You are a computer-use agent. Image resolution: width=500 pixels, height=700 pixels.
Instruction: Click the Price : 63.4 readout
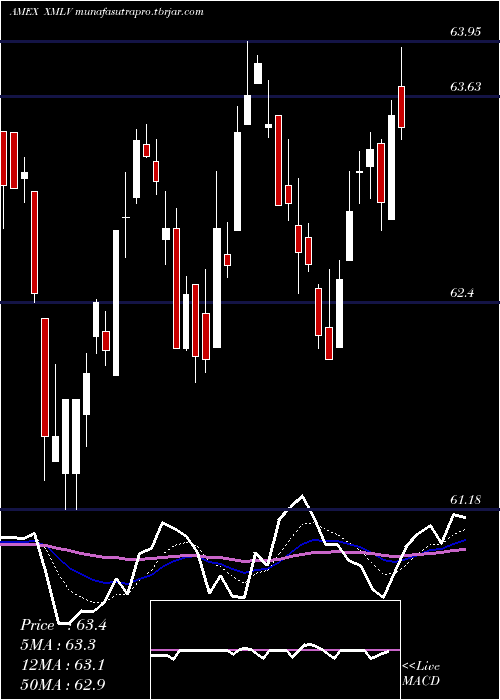tap(63, 625)
